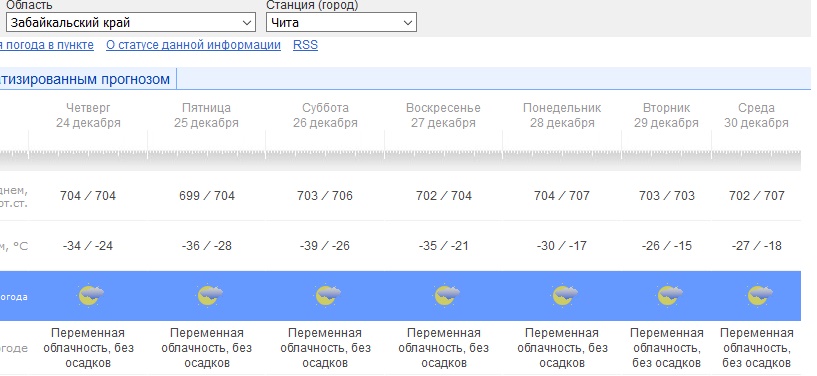Click pressure value 702 / 707
The image size is (817, 376).
757,196
